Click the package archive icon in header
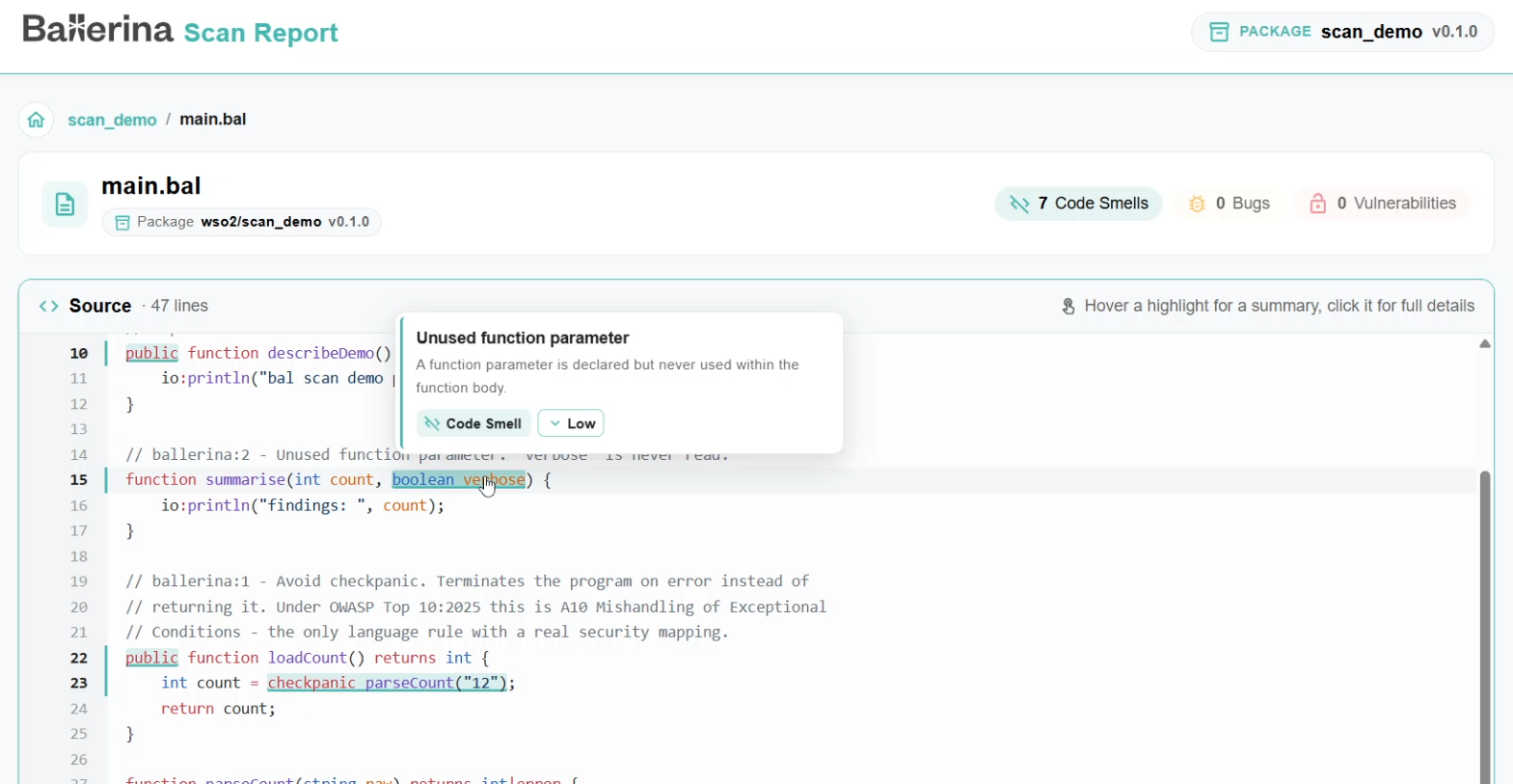Screen dimensions: 1513x784 [1219, 32]
